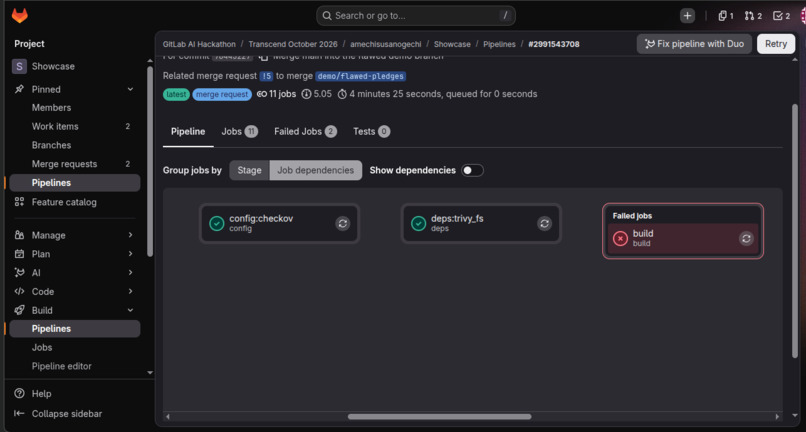Click the latest badge
The image size is (806, 432).
coord(176,95)
